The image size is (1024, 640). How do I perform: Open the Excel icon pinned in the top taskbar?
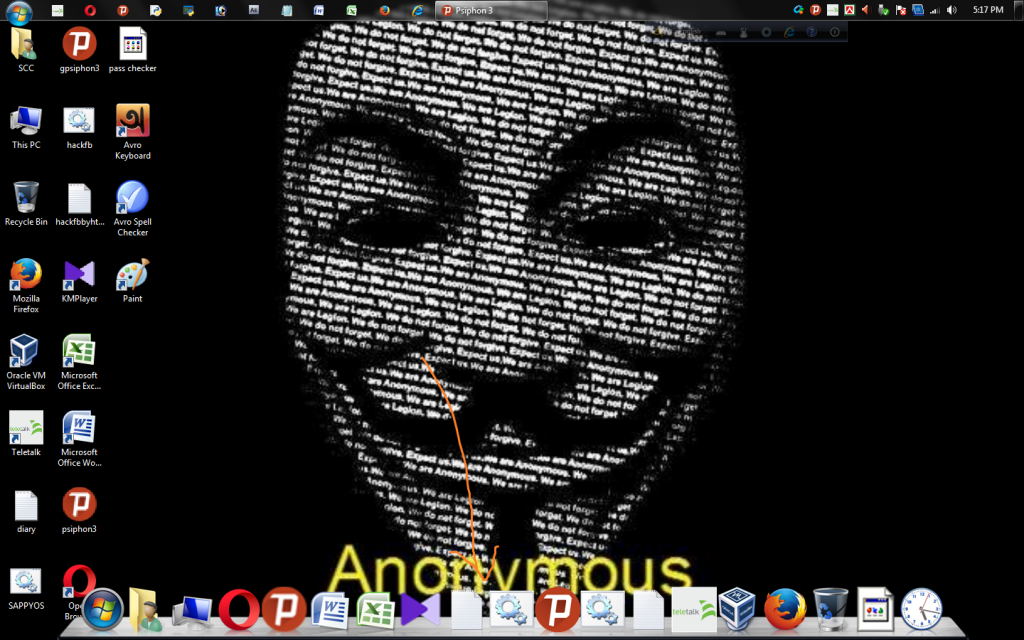pyautogui.click(x=351, y=10)
